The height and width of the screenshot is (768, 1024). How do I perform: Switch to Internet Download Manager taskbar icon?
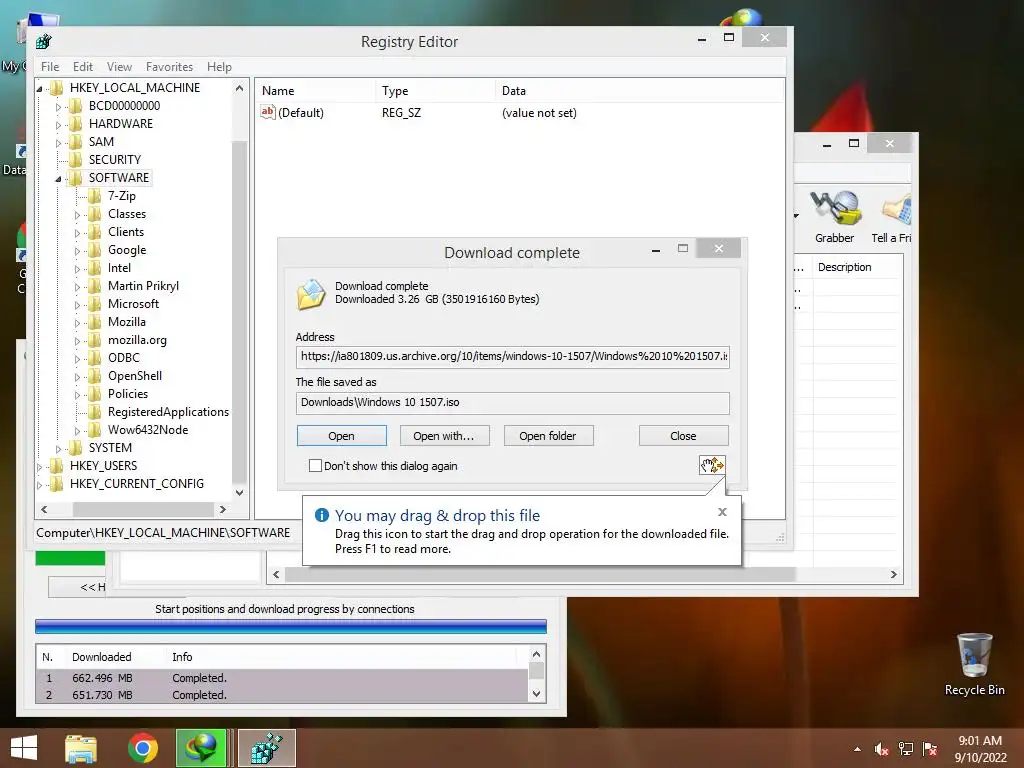pos(201,748)
